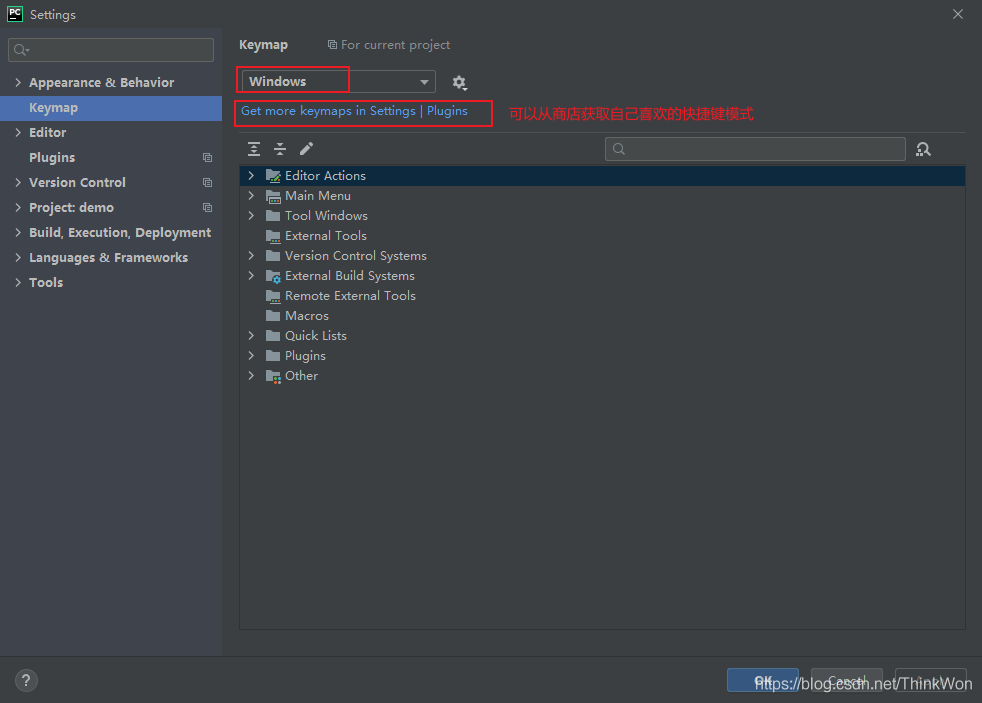Click the pencil Edit Shortcut icon
Screen dimensions: 982x703
(x=306, y=149)
